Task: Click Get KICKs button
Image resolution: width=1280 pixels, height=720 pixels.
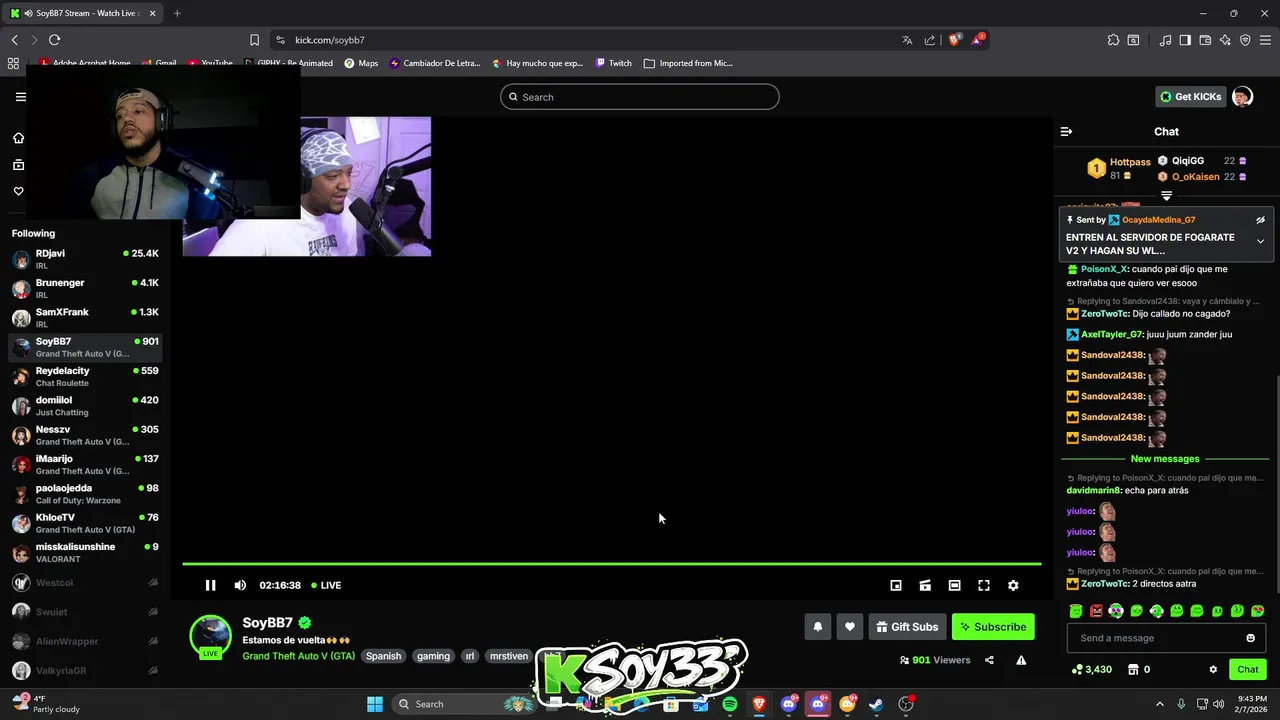Action: 1190,97
